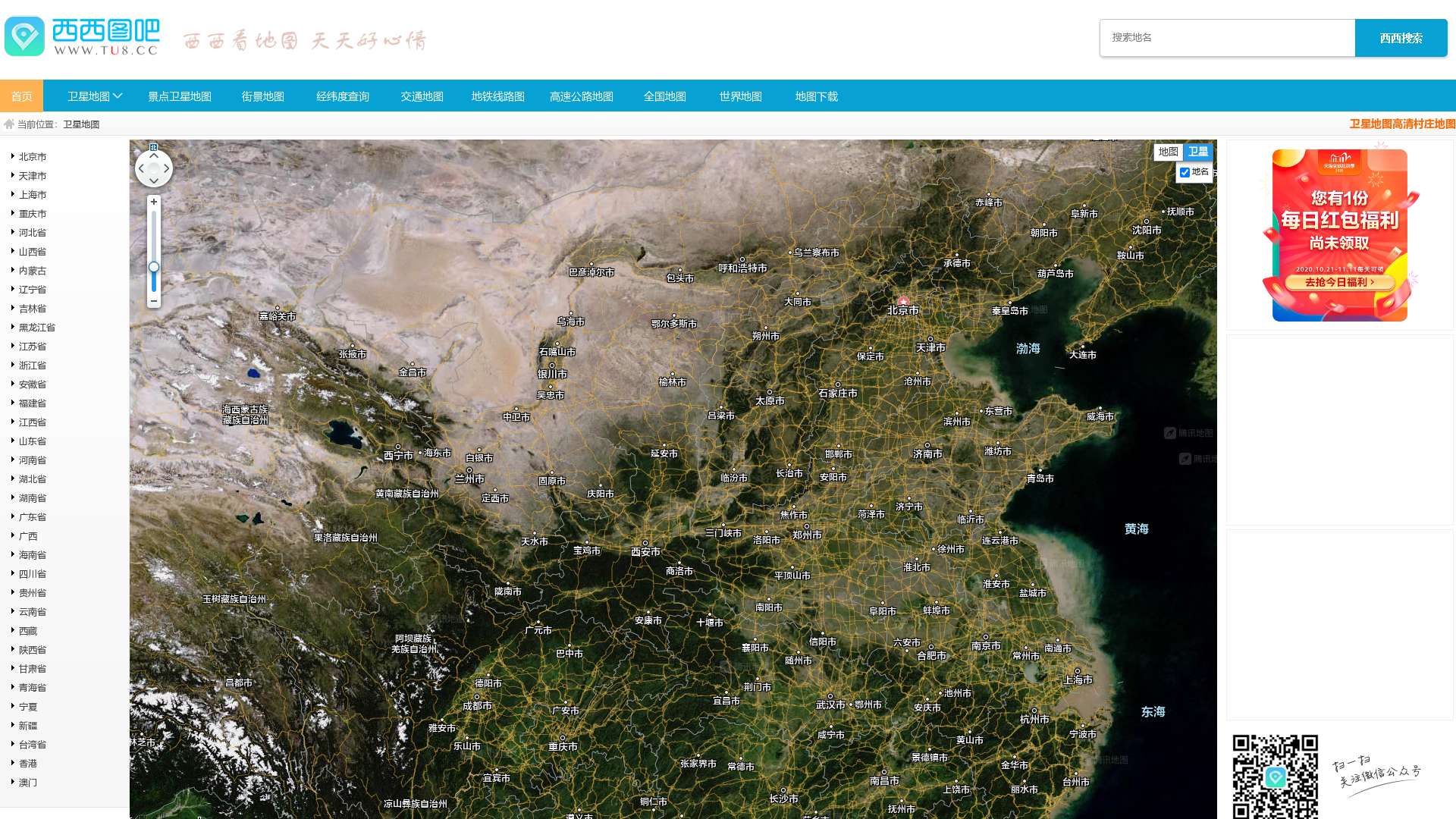Click the 福建省 sidebar entry
Viewport: 1456px width, 819px height.
(x=33, y=403)
